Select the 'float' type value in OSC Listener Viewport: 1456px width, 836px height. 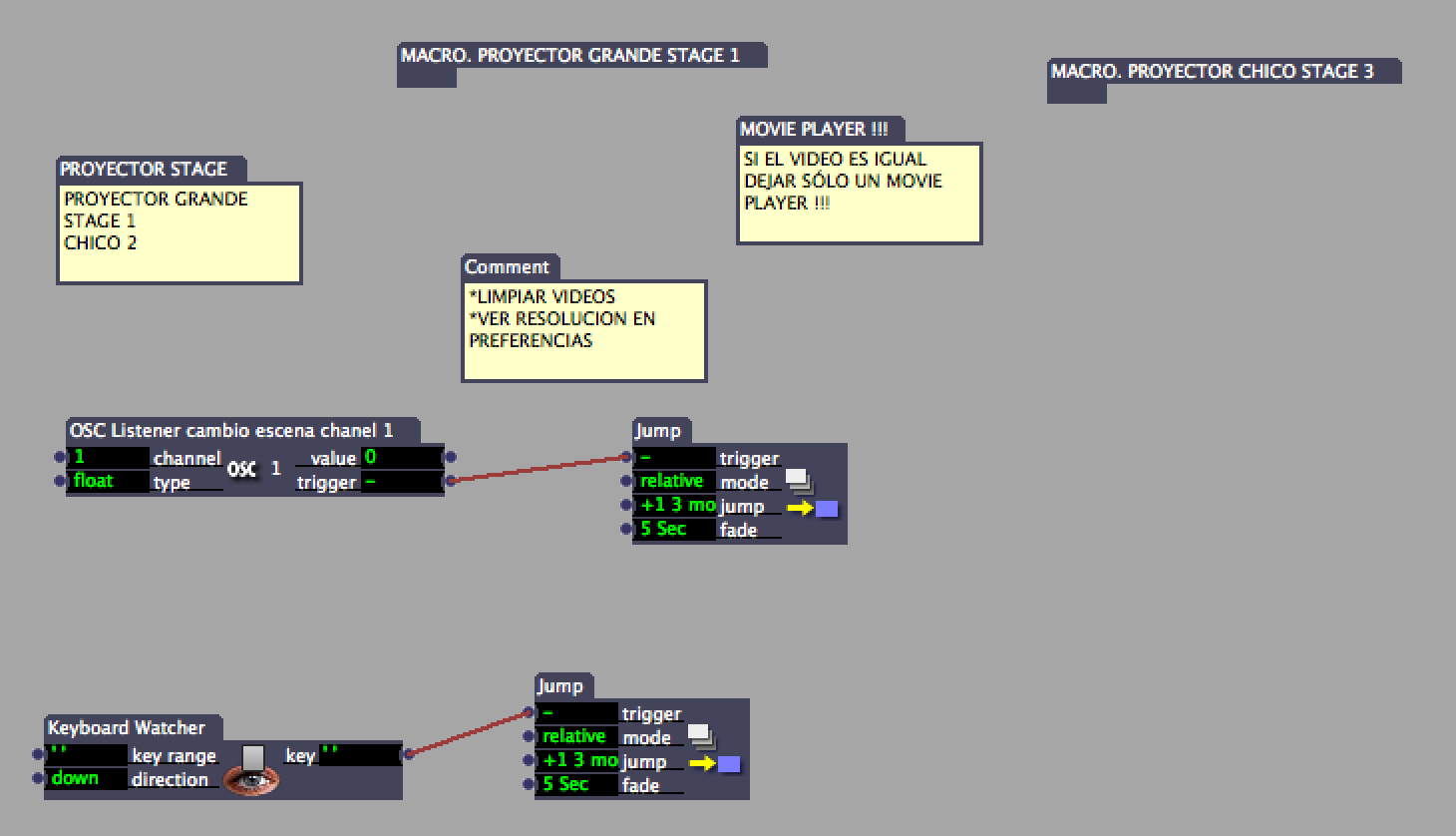point(109,482)
